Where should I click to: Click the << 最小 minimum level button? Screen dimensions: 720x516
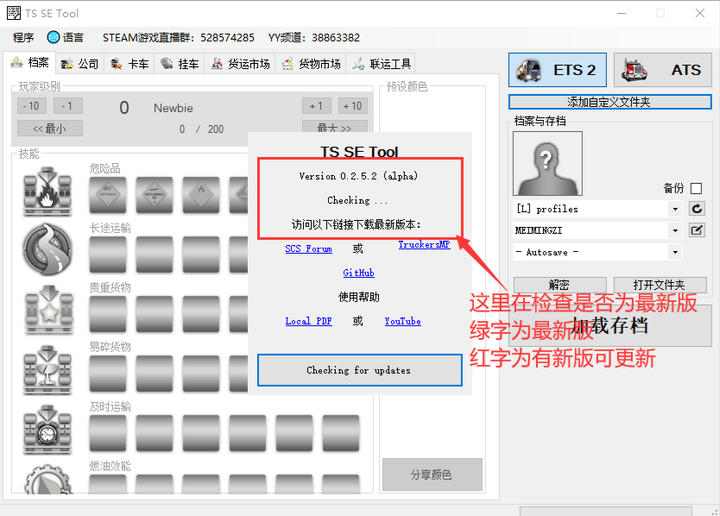[x=50, y=129]
